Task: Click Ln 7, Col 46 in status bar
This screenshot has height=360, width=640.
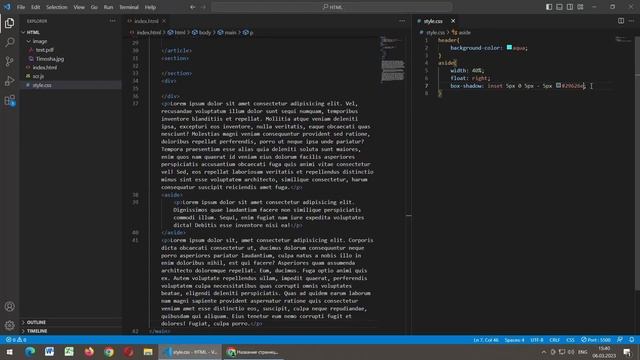Action: [x=486, y=340]
